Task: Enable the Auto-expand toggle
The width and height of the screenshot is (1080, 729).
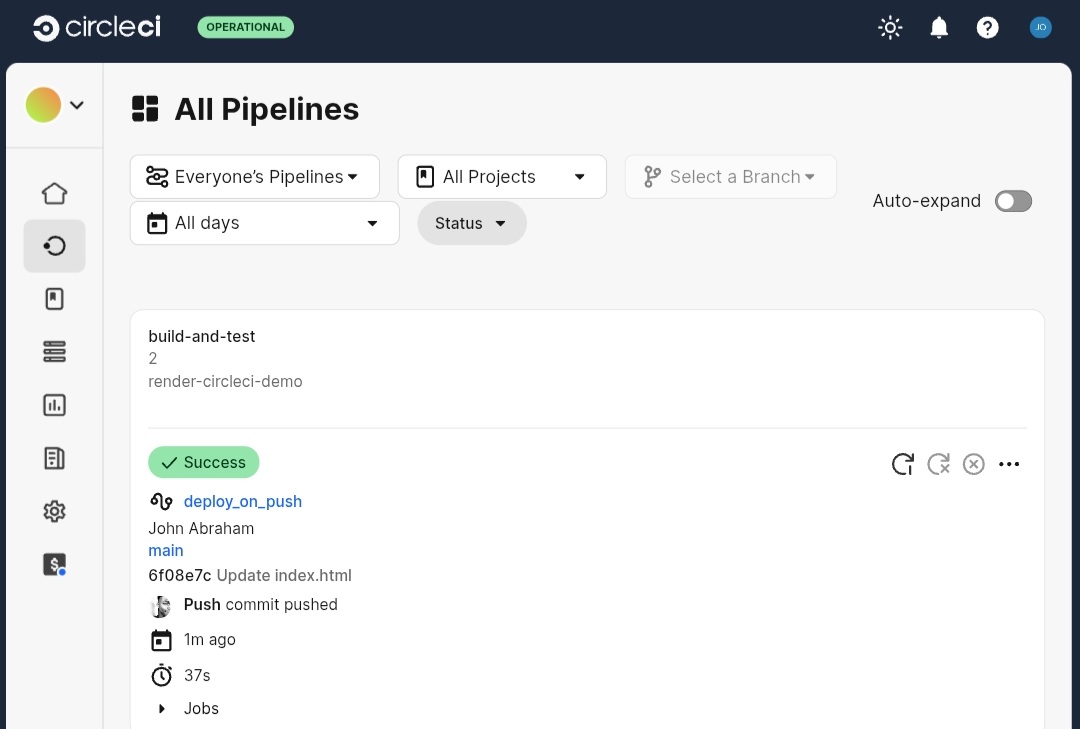Action: pos(1013,201)
